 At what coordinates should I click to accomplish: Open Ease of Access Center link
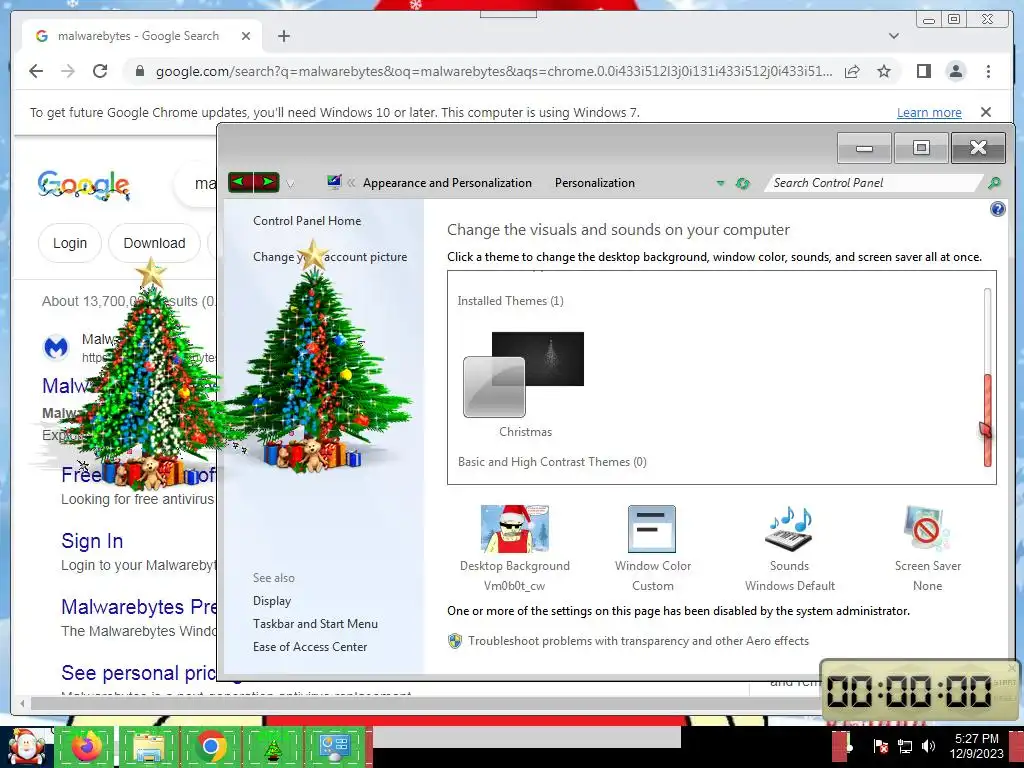(310, 647)
